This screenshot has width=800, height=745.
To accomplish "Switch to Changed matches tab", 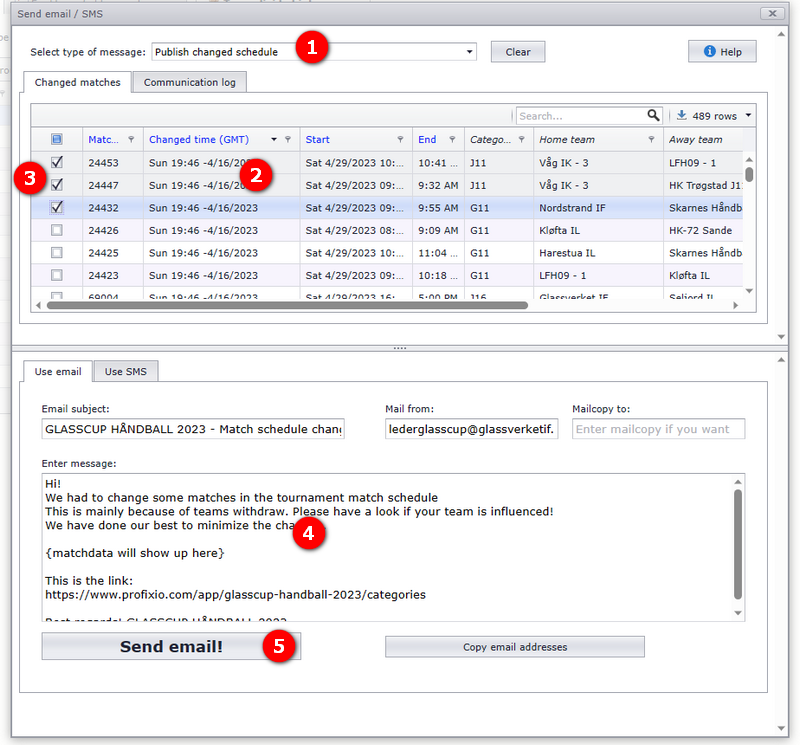I will [x=78, y=82].
